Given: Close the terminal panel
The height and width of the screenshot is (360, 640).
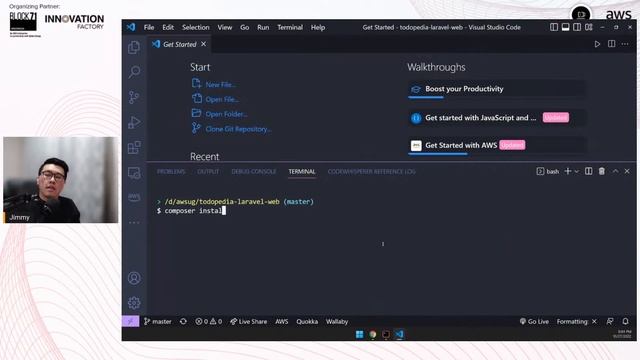Looking at the screenshot, I should coord(627,171).
